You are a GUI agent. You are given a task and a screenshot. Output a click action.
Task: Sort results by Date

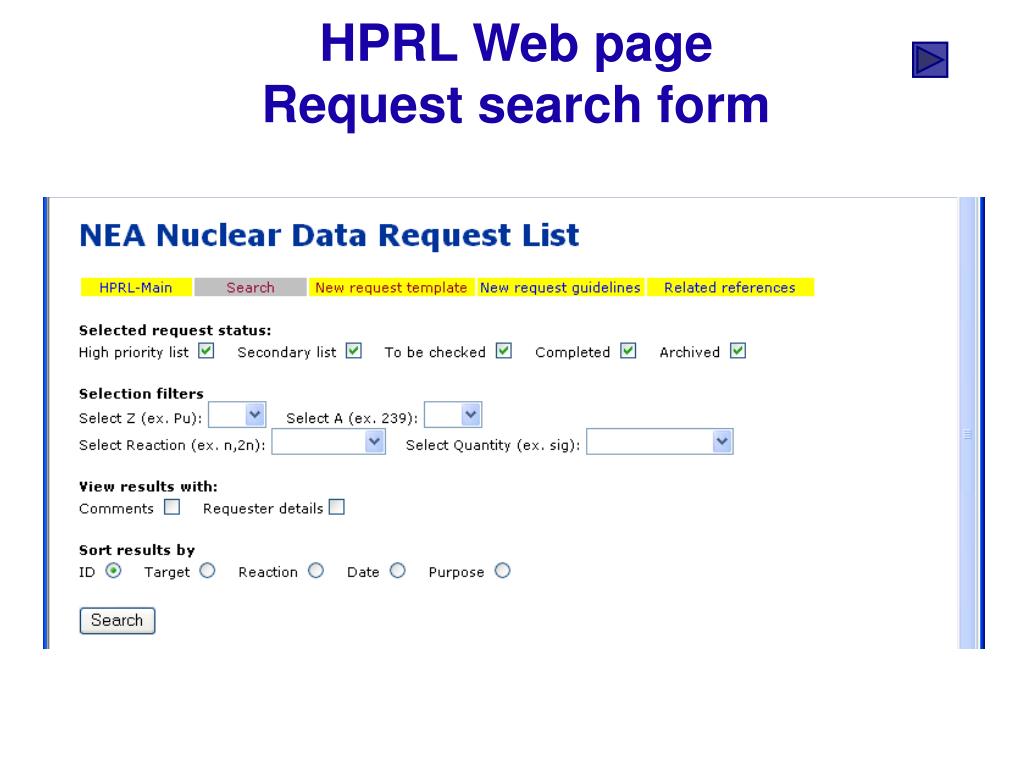tap(398, 571)
